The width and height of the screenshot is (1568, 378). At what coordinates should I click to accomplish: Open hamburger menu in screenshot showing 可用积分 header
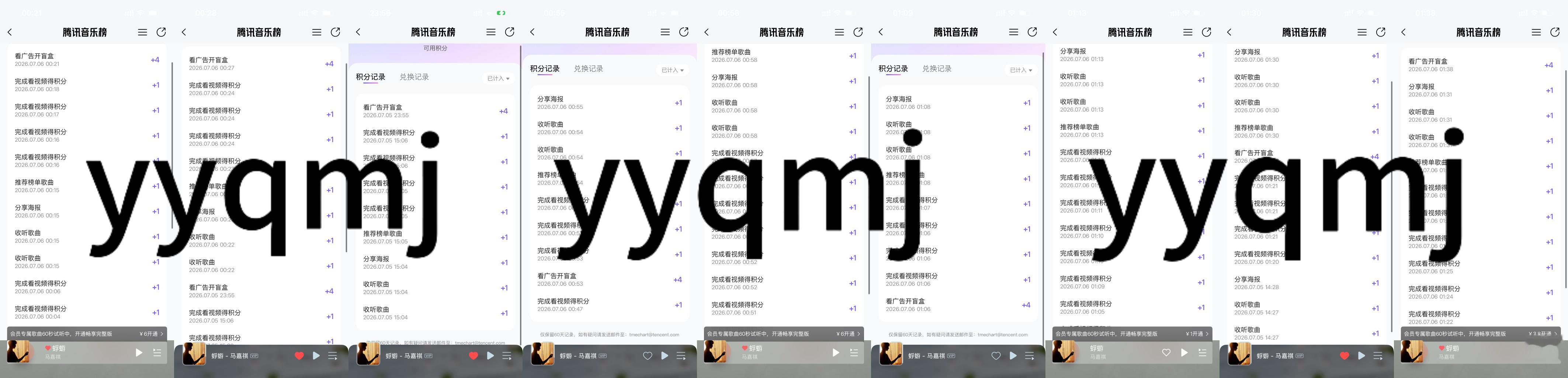click(x=490, y=32)
